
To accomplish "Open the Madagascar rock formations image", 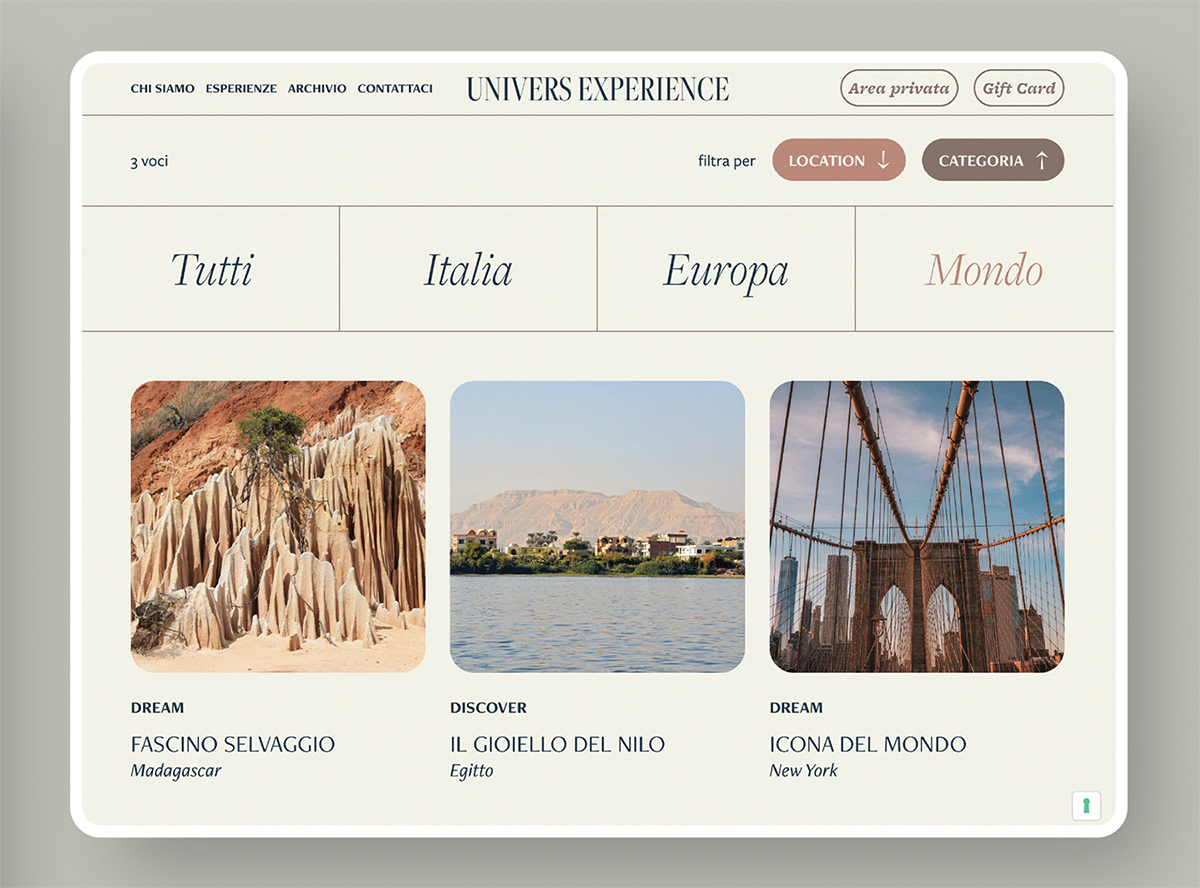I will pos(278,526).
